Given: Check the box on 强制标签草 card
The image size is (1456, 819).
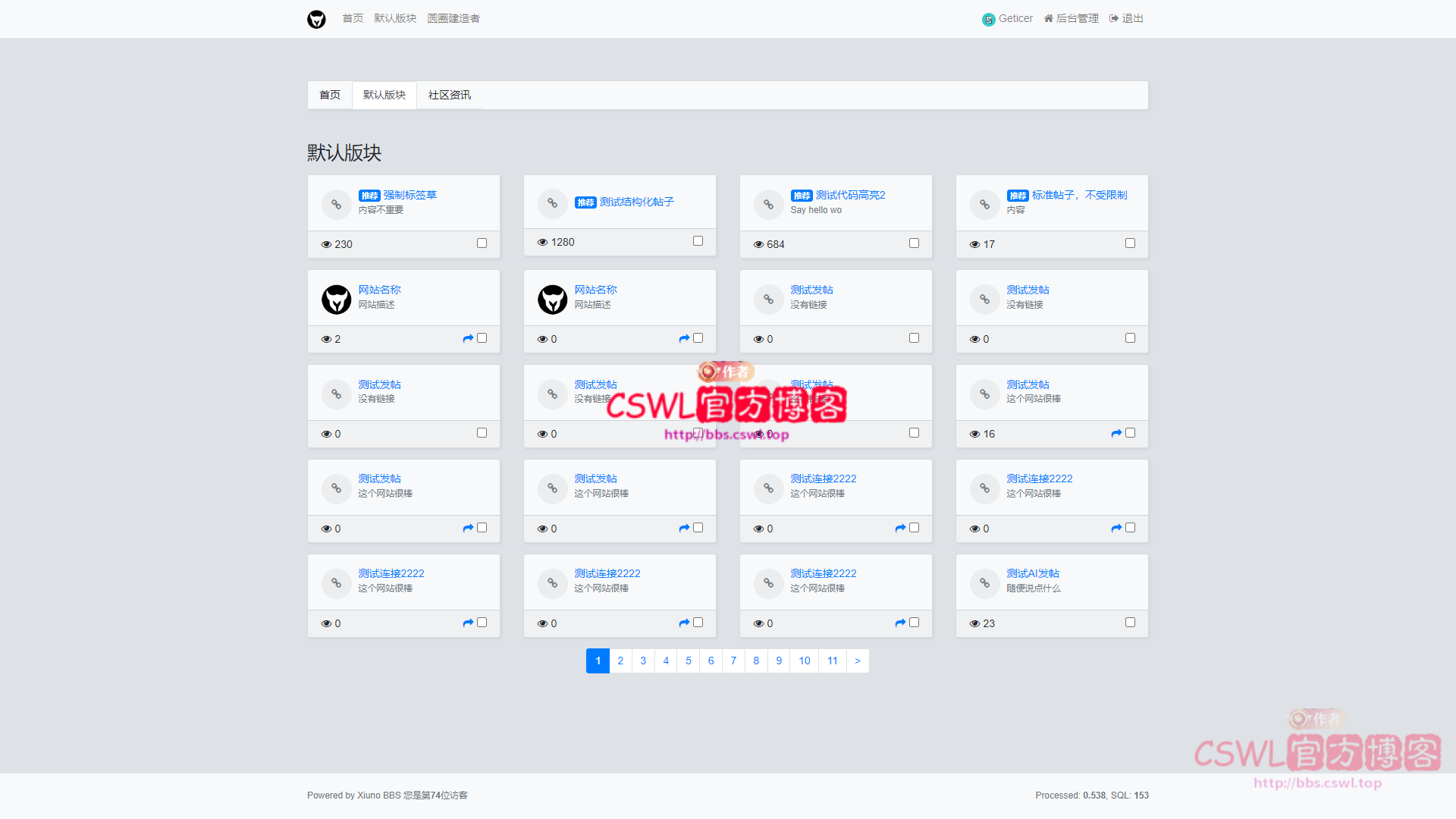Looking at the screenshot, I should (x=482, y=243).
